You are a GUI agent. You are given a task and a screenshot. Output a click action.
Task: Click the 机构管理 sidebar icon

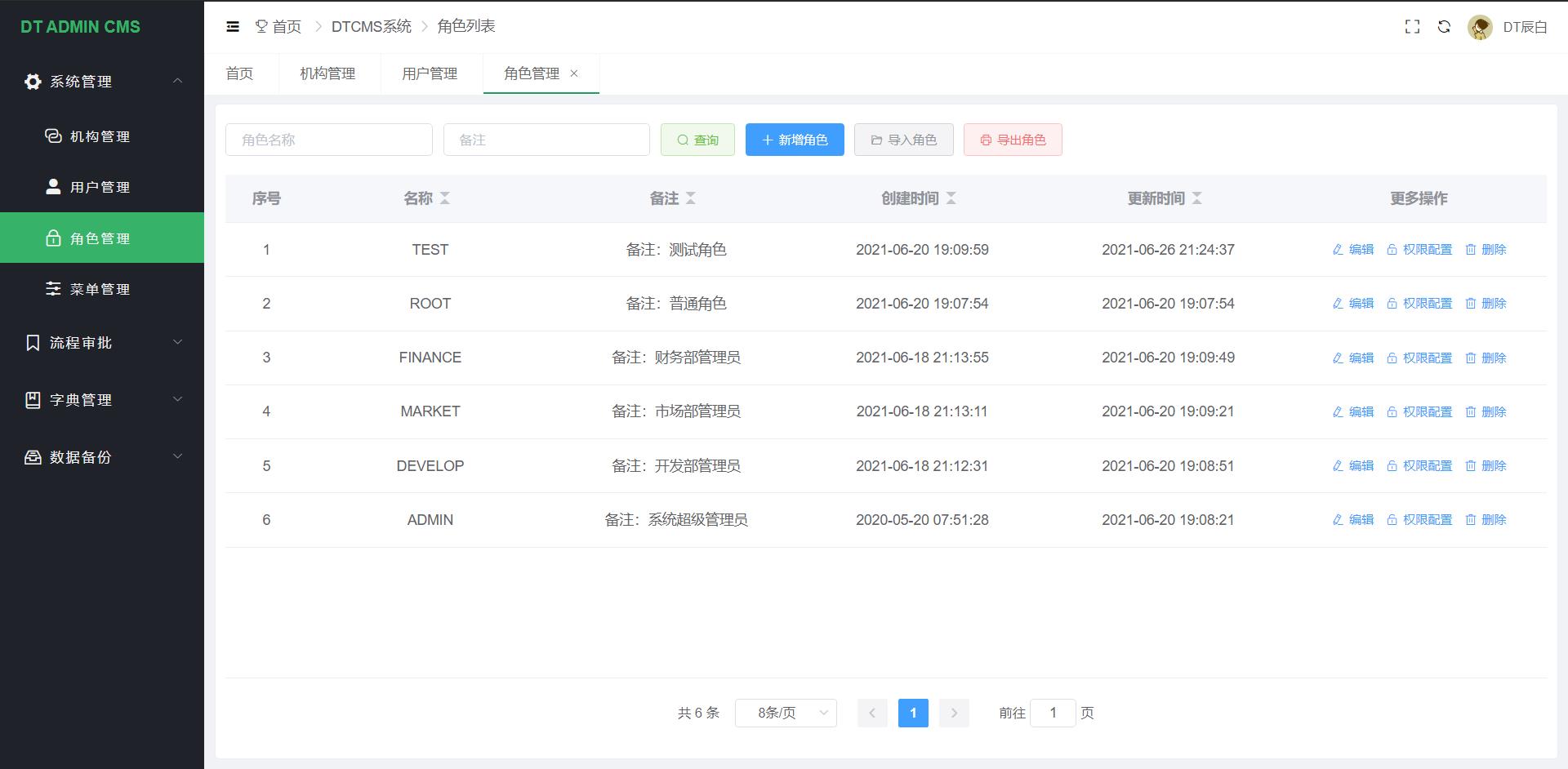coord(53,136)
